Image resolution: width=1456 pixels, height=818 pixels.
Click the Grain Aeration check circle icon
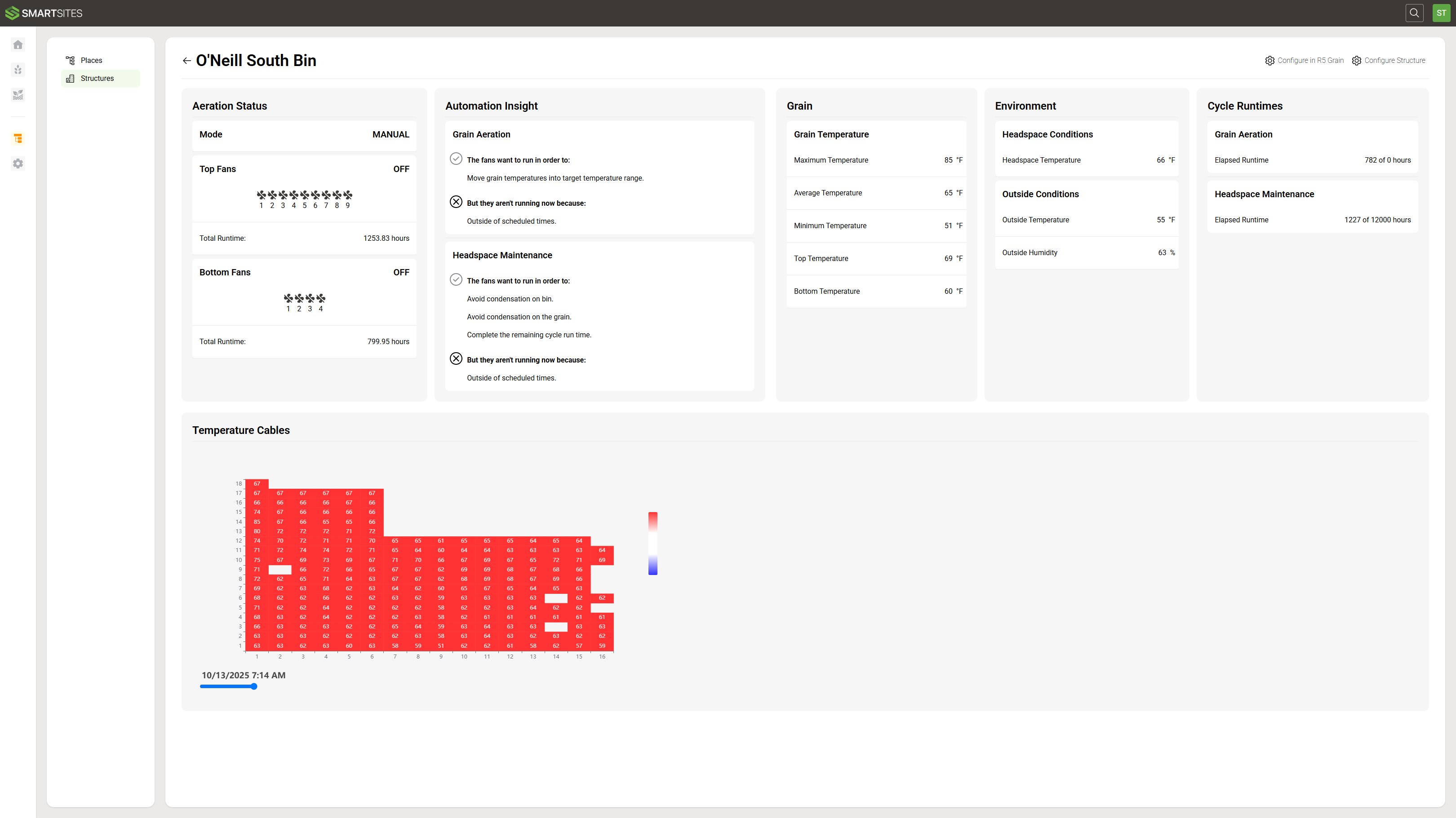(456, 159)
